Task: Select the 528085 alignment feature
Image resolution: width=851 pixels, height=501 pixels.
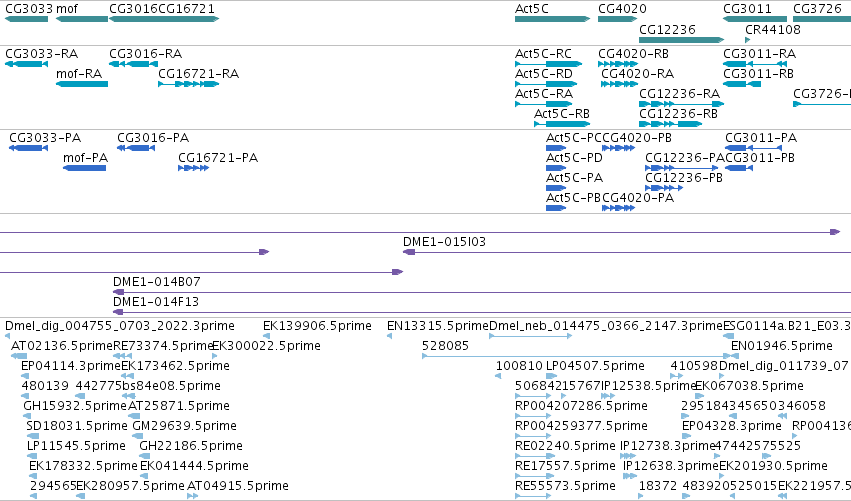Action: pyautogui.click(x=575, y=356)
